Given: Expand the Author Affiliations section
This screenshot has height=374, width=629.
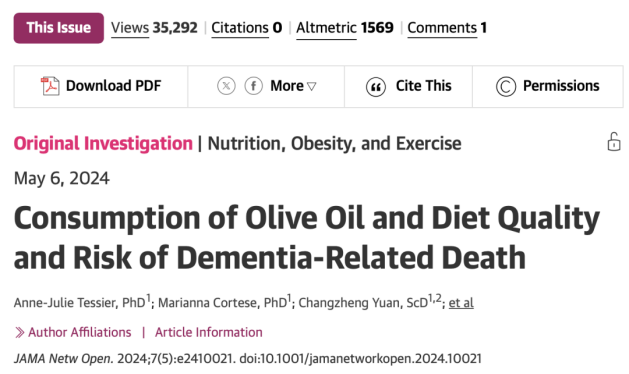Looking at the screenshot, I should (x=79, y=332).
